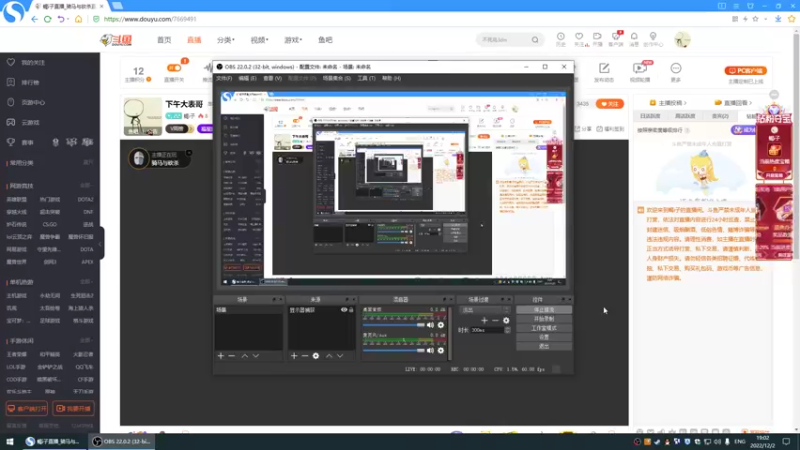Open the Tools menu in OBS
This screenshot has width=800, height=450.
(366, 79)
